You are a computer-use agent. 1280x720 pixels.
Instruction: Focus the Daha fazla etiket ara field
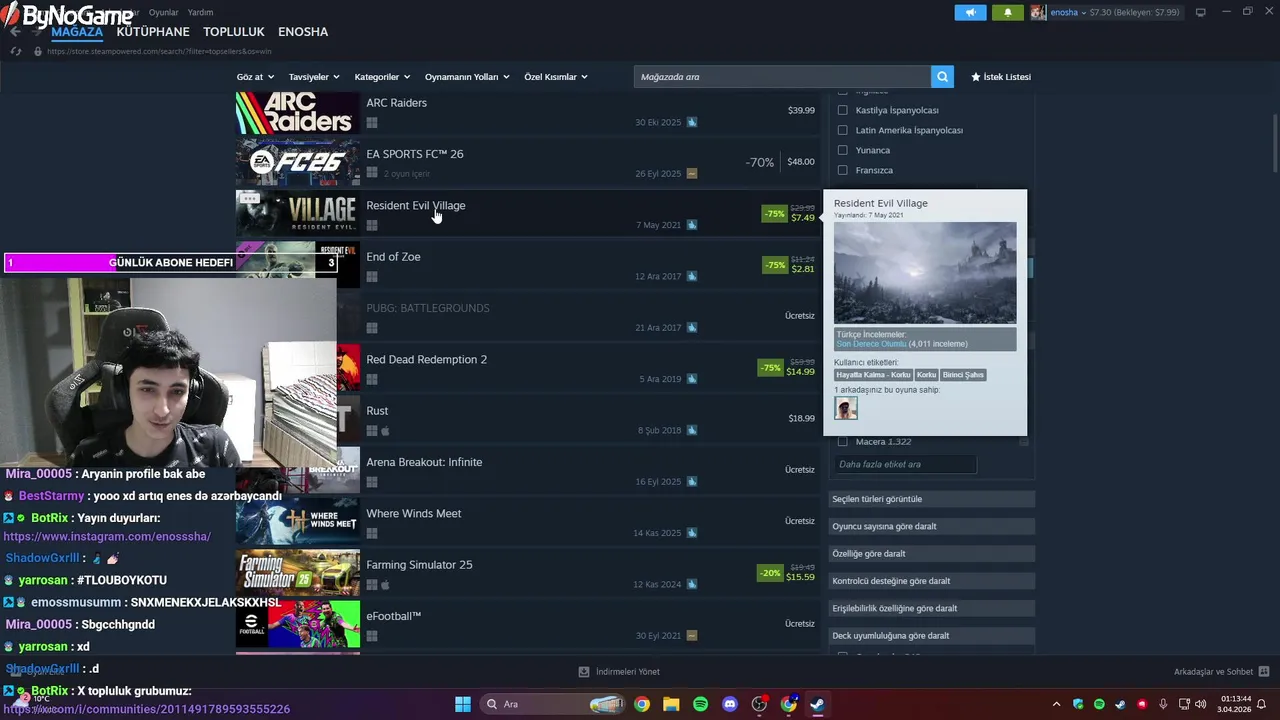point(905,464)
